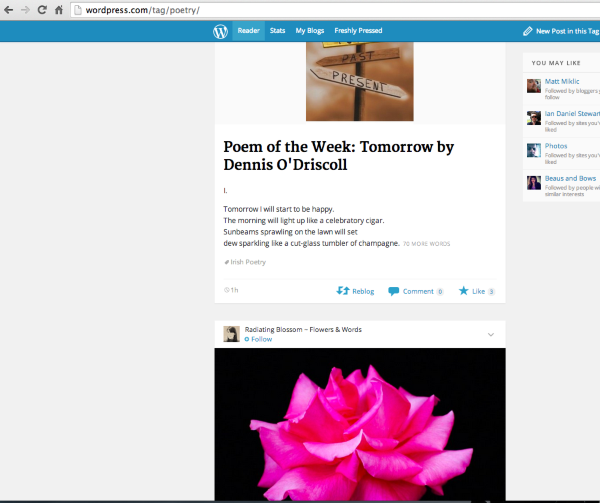The width and height of the screenshot is (600, 503).
Task: Go back using browser back arrow
Action: click(8, 10)
